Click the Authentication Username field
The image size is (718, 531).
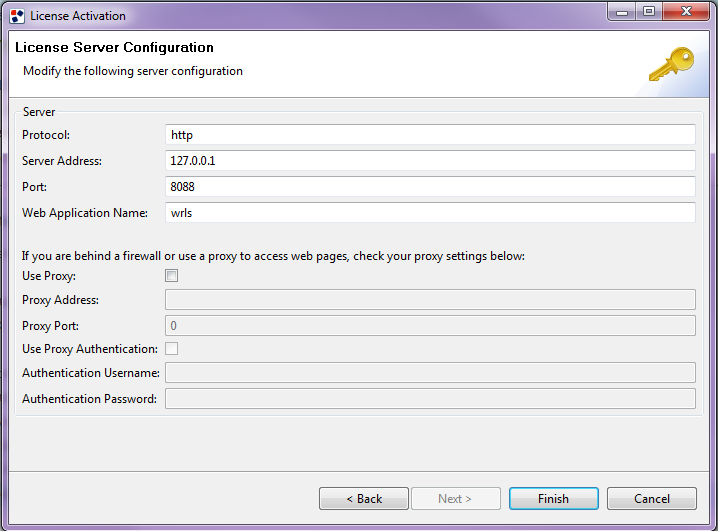(x=430, y=373)
